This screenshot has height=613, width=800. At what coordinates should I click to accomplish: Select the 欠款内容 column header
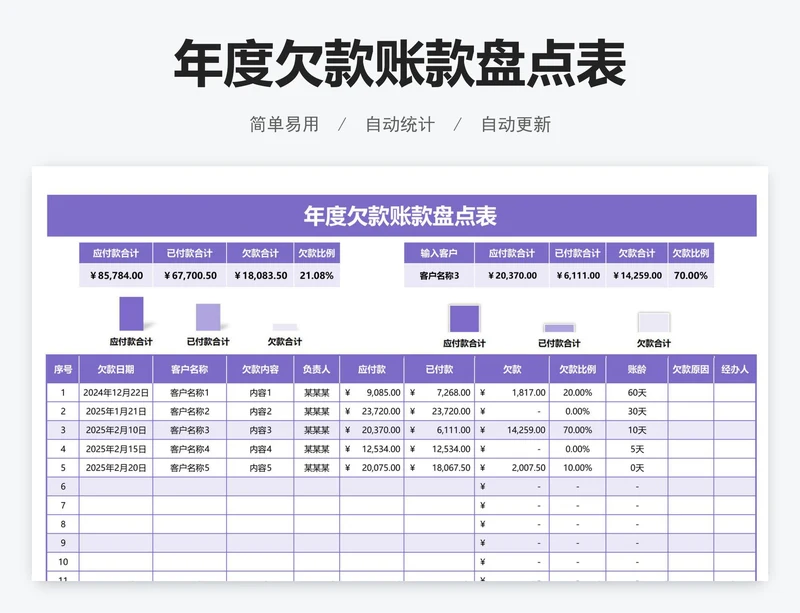click(x=260, y=369)
